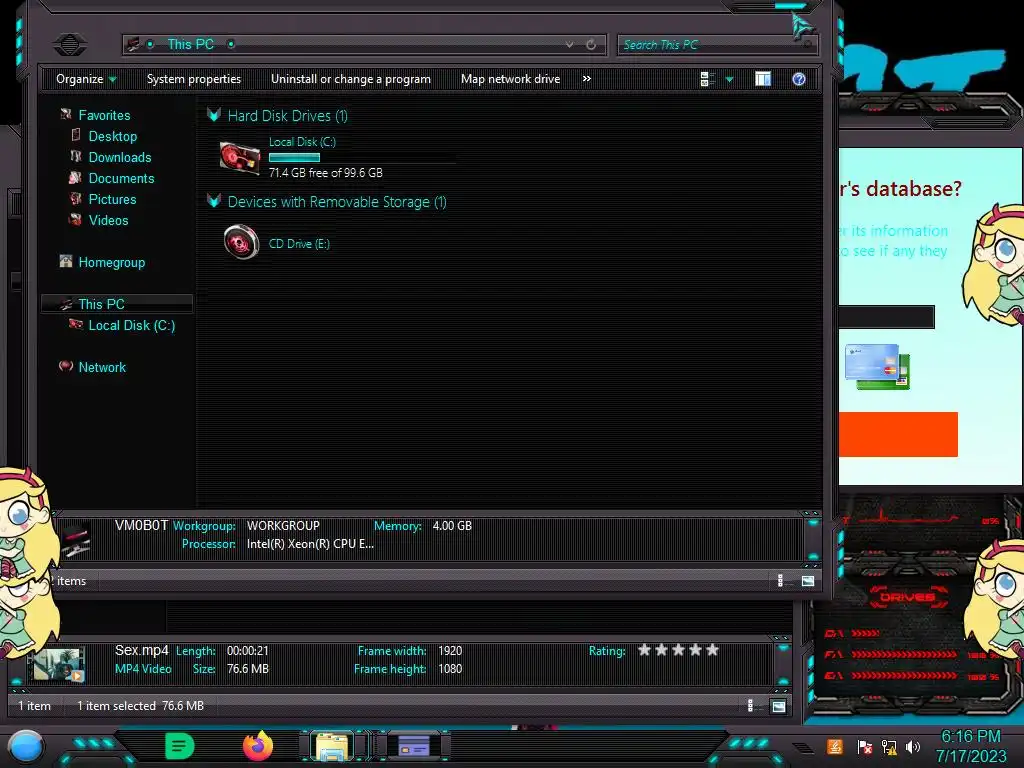
Task: Switch back window to details view icon
Action: 750,705
